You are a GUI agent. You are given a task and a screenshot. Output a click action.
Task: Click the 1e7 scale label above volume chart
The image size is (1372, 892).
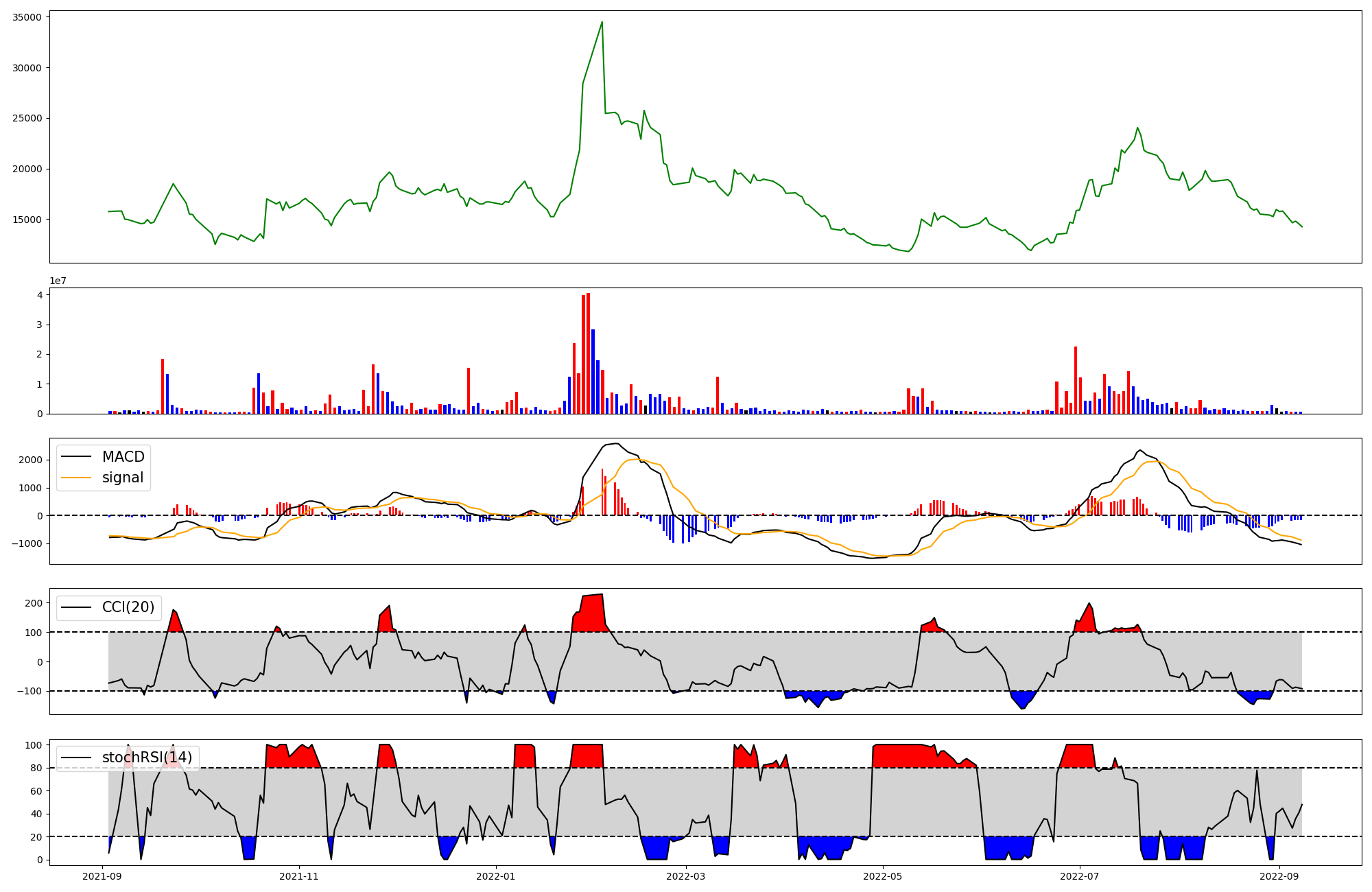click(58, 281)
